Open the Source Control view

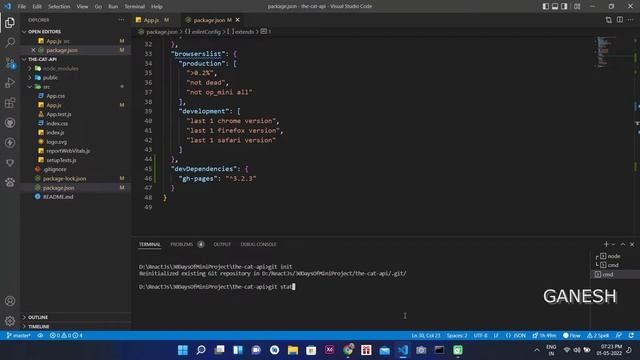pyautogui.click(x=10, y=62)
